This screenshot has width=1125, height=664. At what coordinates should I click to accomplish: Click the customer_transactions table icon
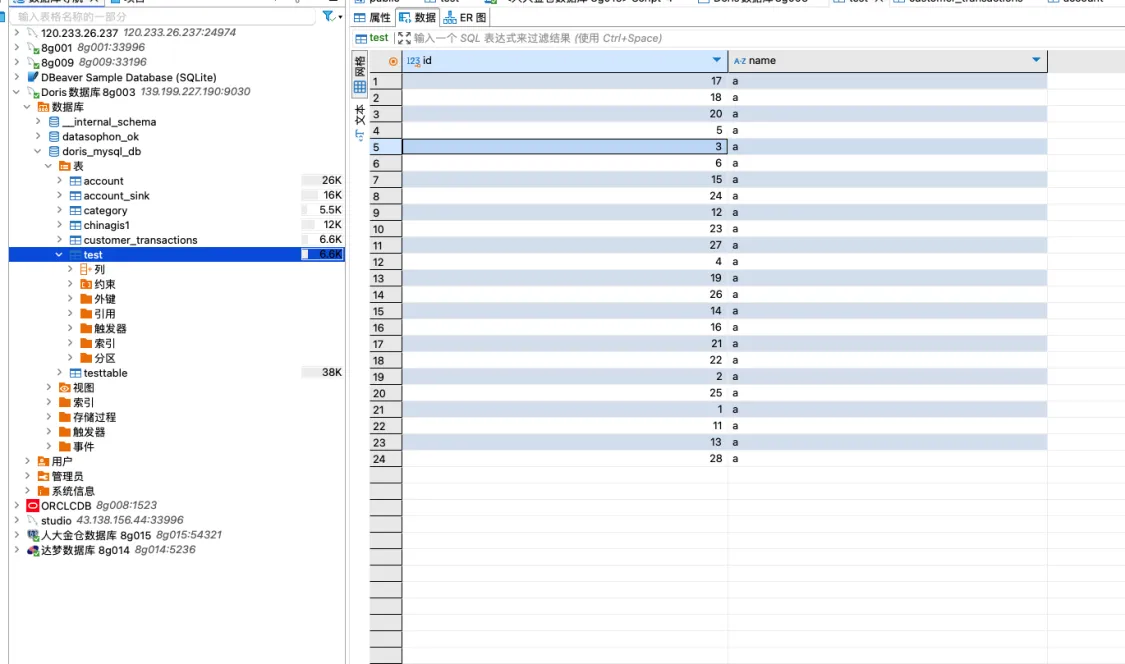pos(75,240)
